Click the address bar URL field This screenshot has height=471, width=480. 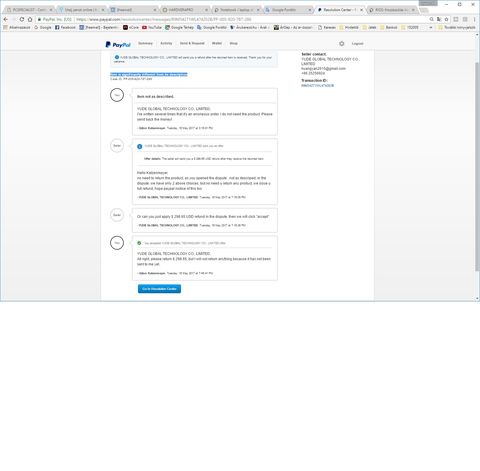[230, 19]
